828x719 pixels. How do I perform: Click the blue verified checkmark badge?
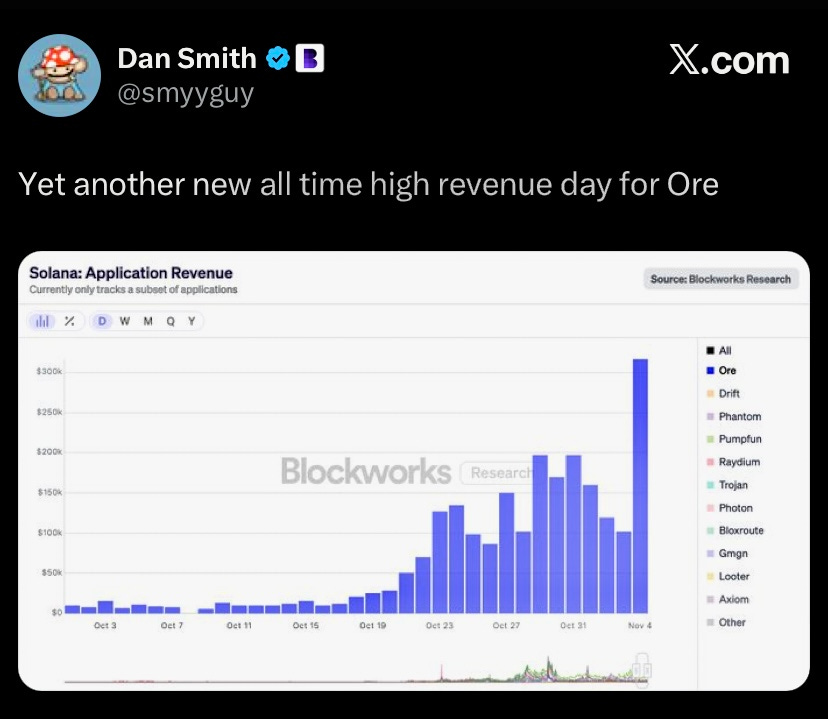[278, 58]
